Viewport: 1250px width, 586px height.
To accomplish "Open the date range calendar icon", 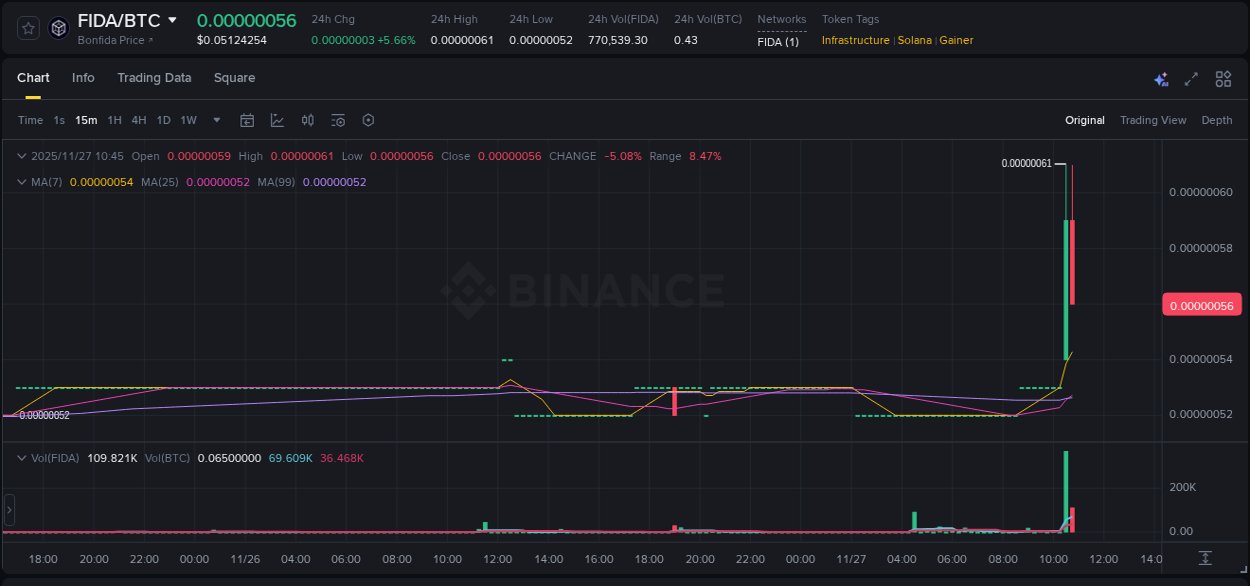I will pos(247,120).
